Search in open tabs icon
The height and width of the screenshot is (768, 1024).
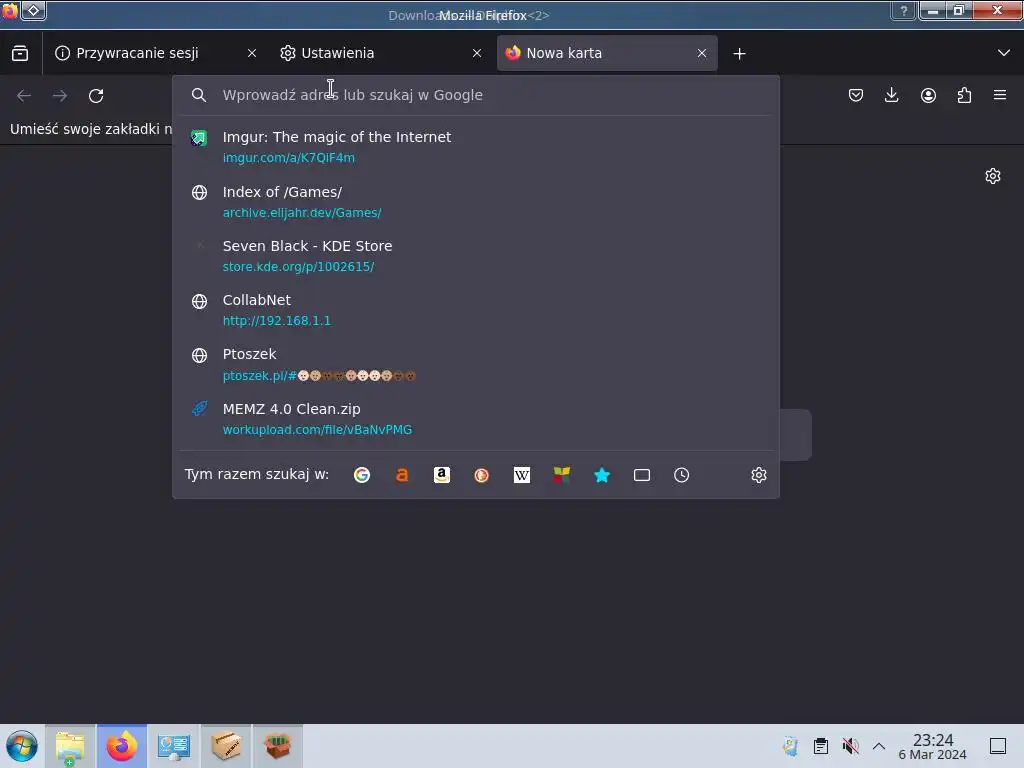tap(642, 475)
